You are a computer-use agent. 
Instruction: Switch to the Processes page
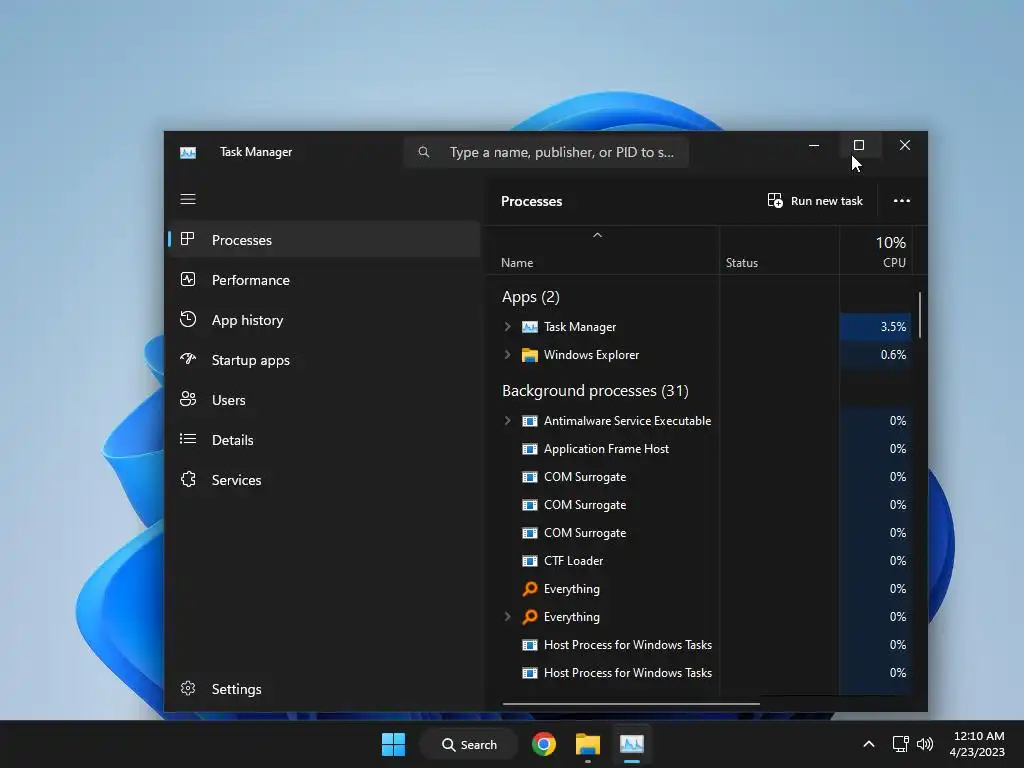tap(325, 240)
